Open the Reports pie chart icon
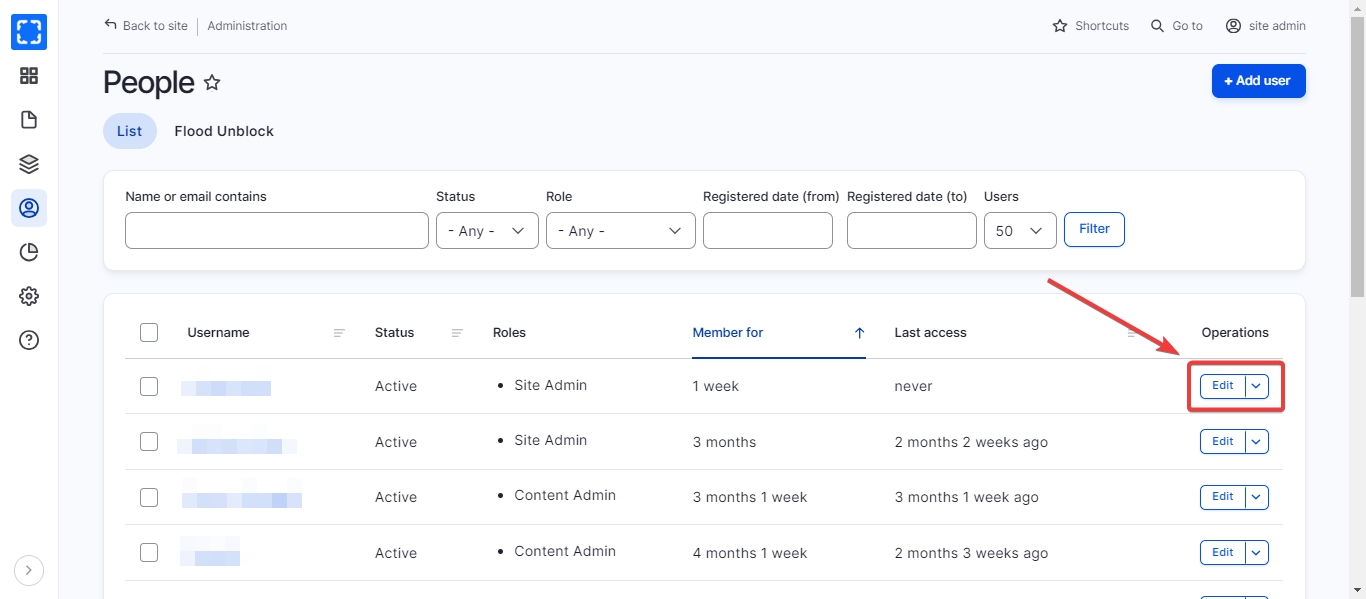Image resolution: width=1366 pixels, height=599 pixels. (x=29, y=252)
